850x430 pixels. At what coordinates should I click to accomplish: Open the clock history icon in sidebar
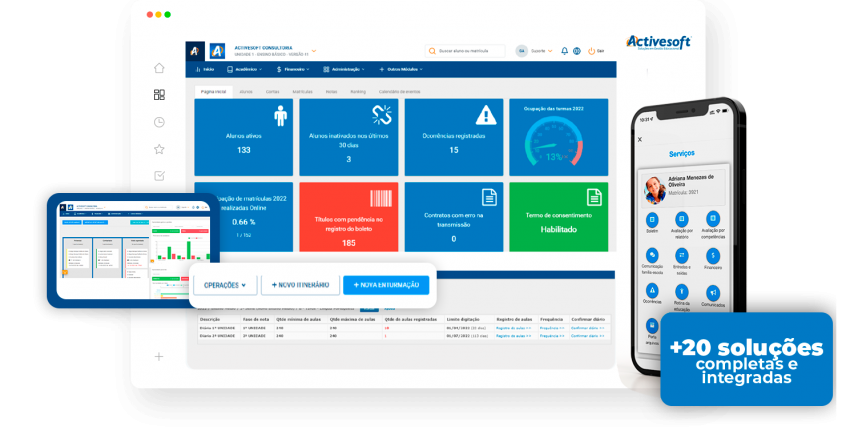159,122
